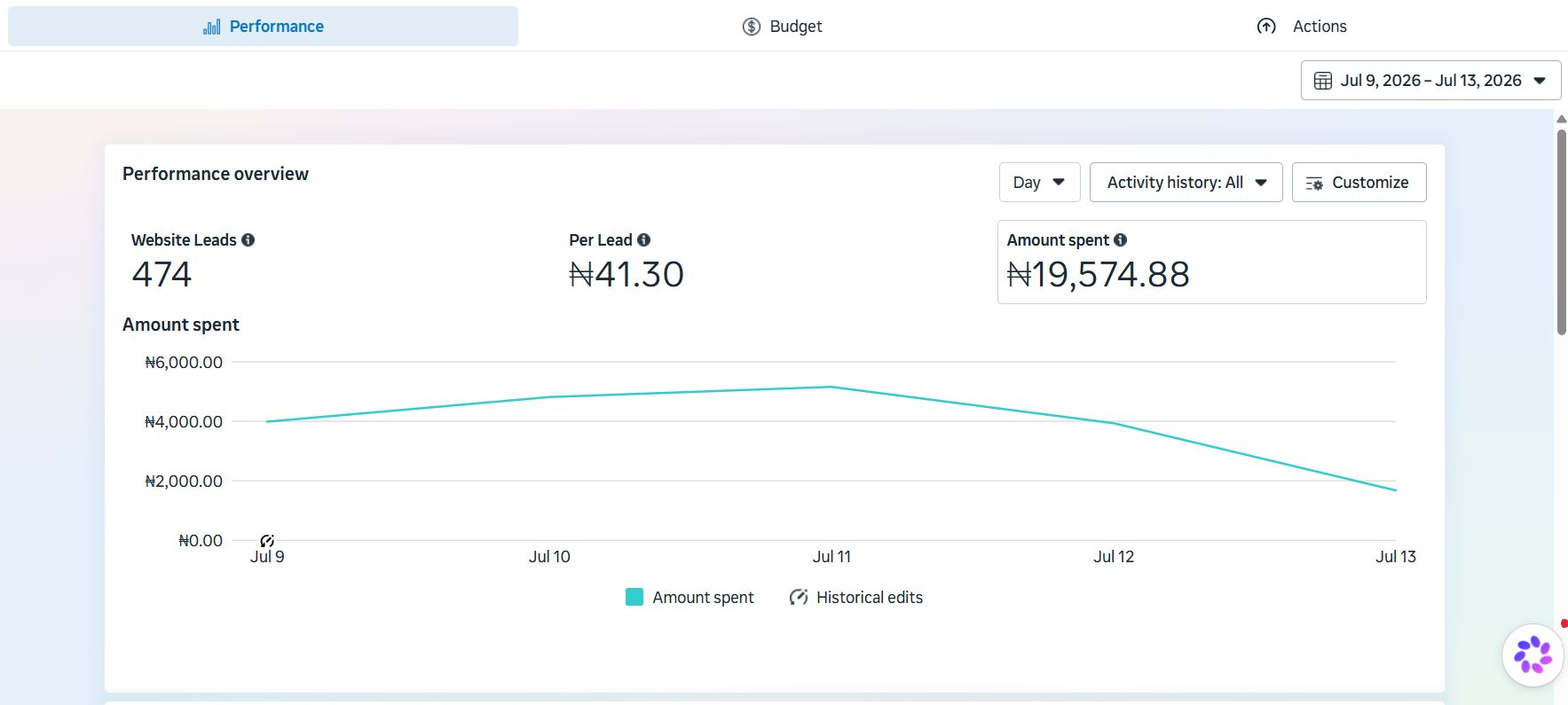Click the Customize settings list icon
The image size is (1568, 705).
click(1314, 183)
